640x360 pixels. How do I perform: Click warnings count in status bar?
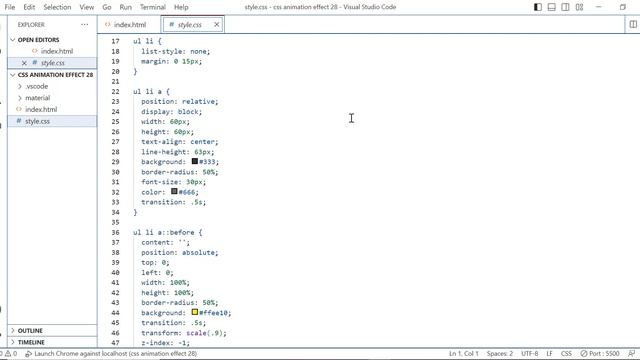(11, 353)
